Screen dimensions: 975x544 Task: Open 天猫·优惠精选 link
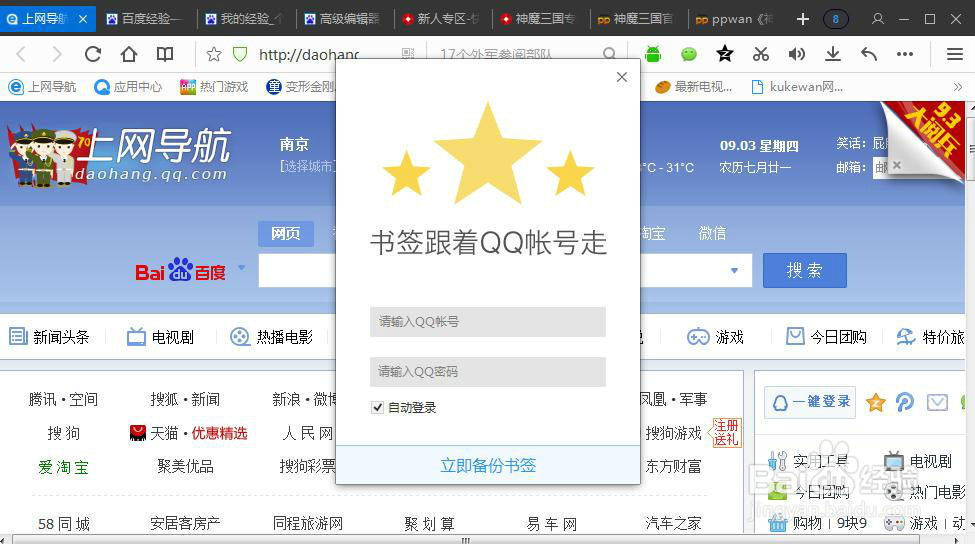point(188,433)
